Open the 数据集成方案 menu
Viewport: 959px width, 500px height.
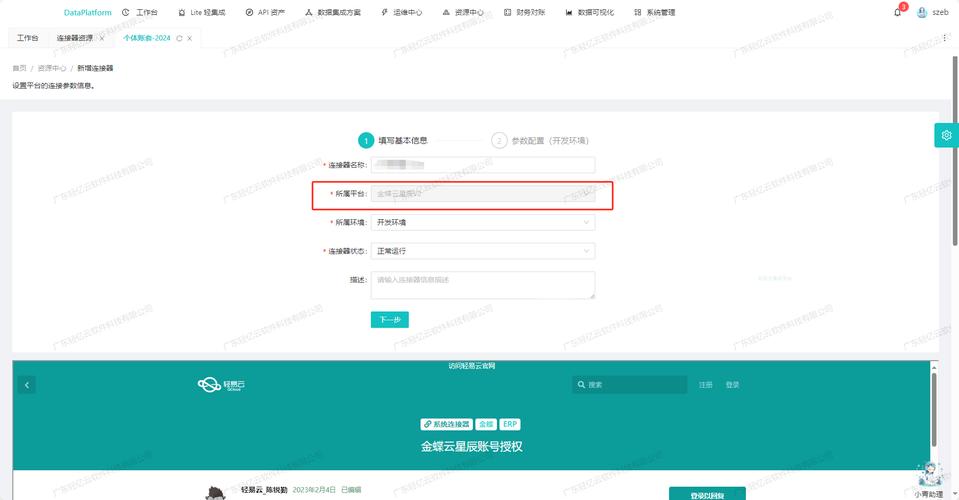point(333,12)
